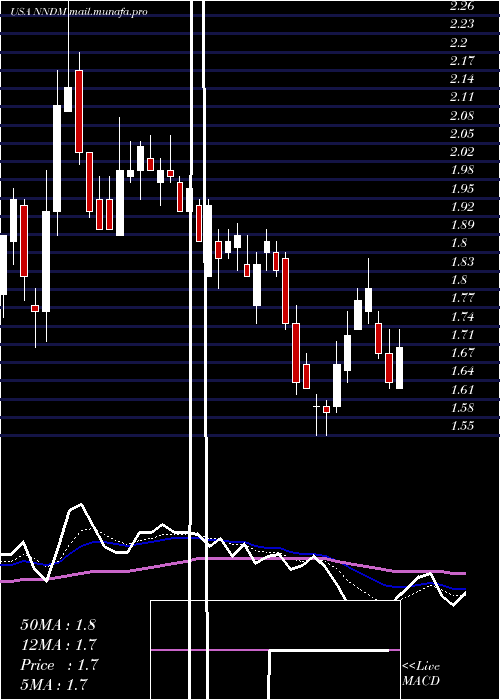This screenshot has height=700, width=500.
Task: Click the 1.61 price axis label
Action: coord(462,390)
